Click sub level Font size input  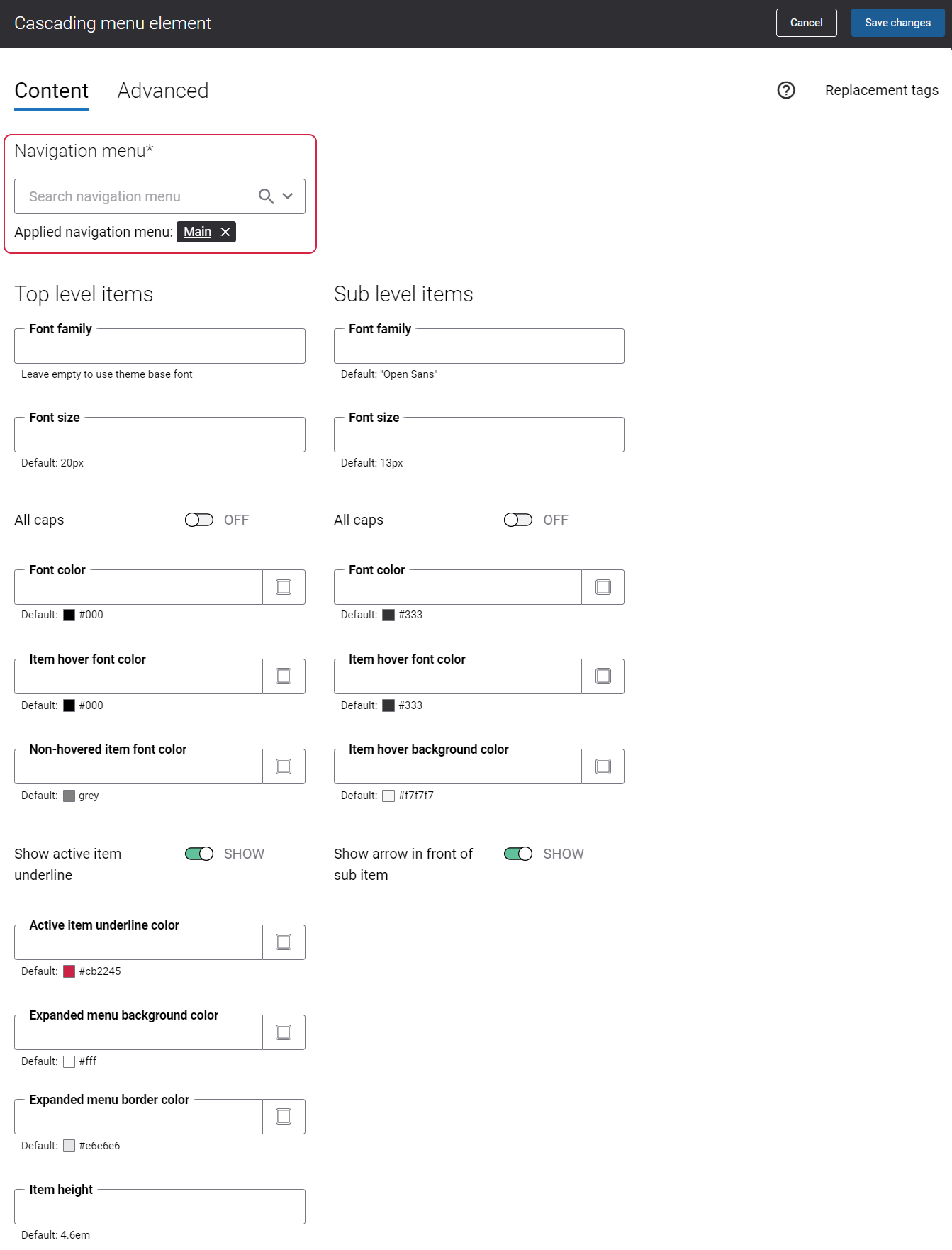tap(479, 435)
